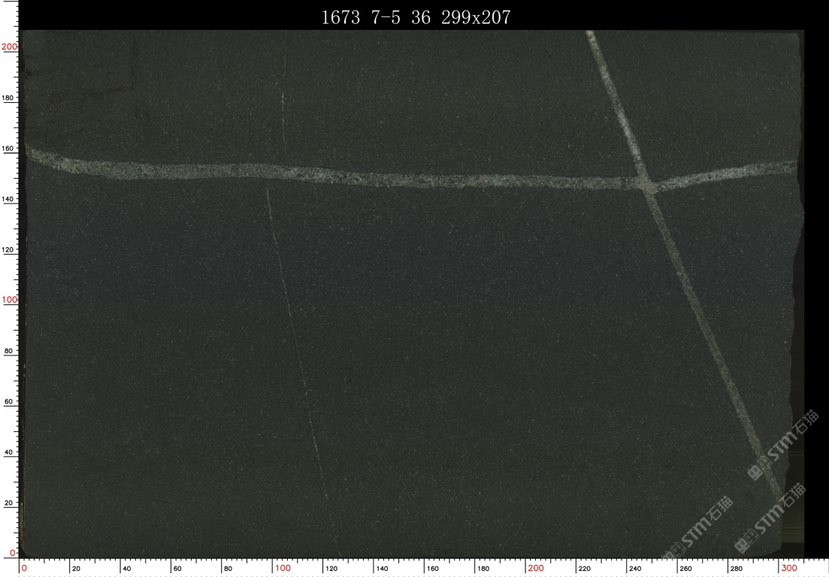829x577 pixels.
Task: Click the 160 label on vertical ruler
Action: click(x=9, y=149)
